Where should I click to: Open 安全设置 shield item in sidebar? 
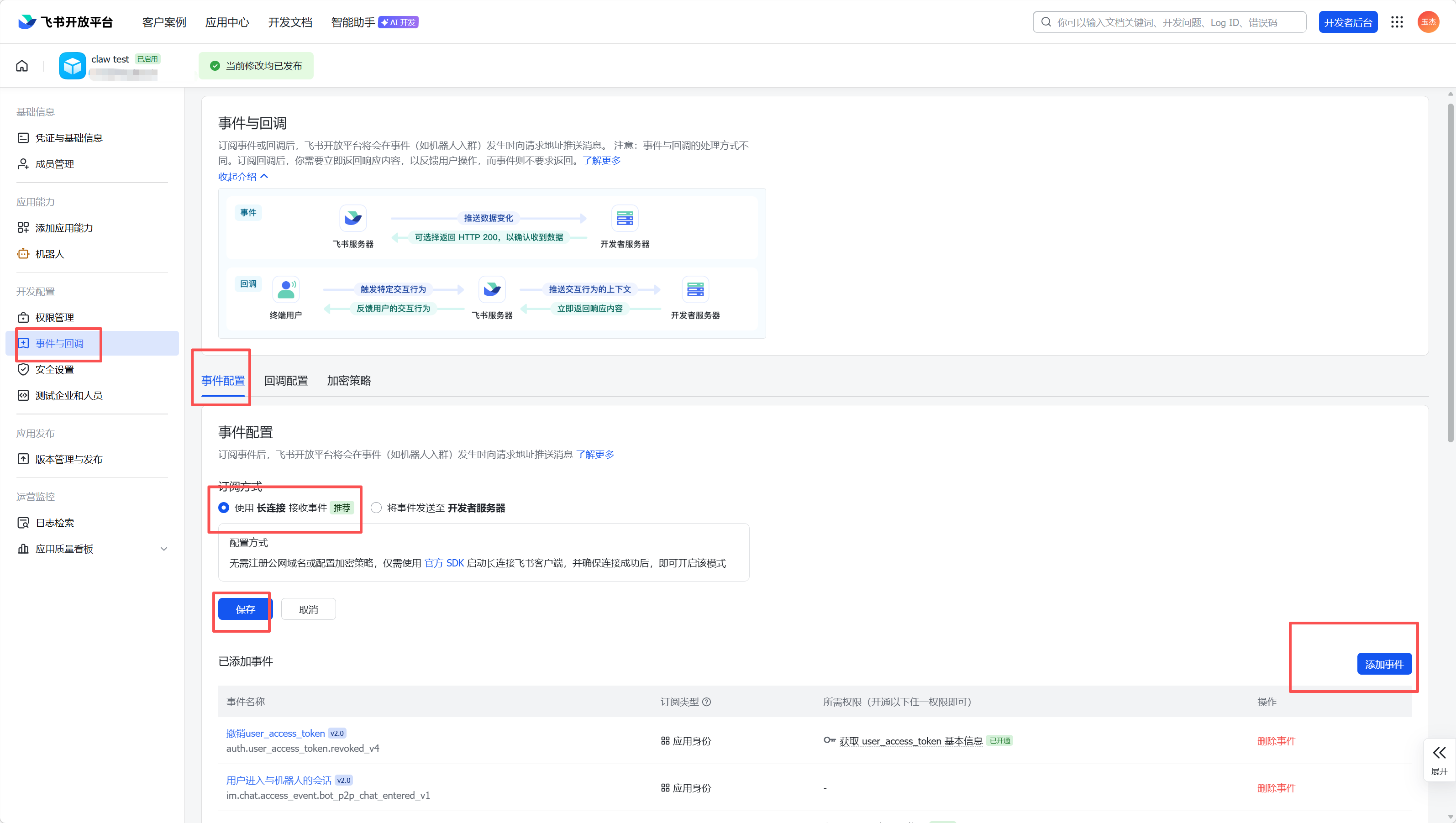point(54,369)
